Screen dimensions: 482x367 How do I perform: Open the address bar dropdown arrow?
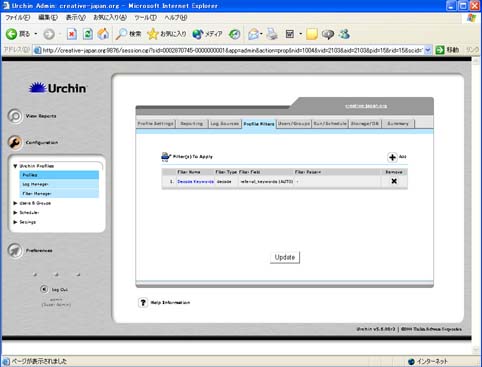pos(428,50)
